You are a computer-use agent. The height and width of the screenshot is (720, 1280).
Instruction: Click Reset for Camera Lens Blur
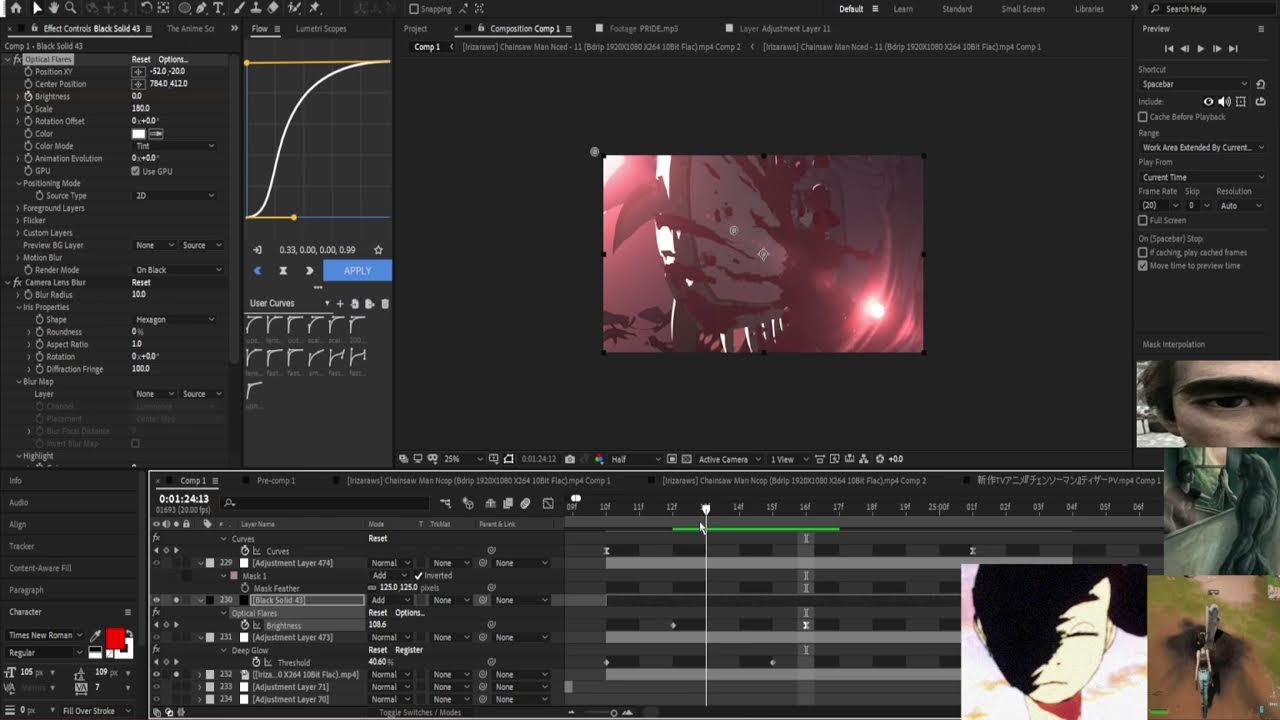coord(141,282)
